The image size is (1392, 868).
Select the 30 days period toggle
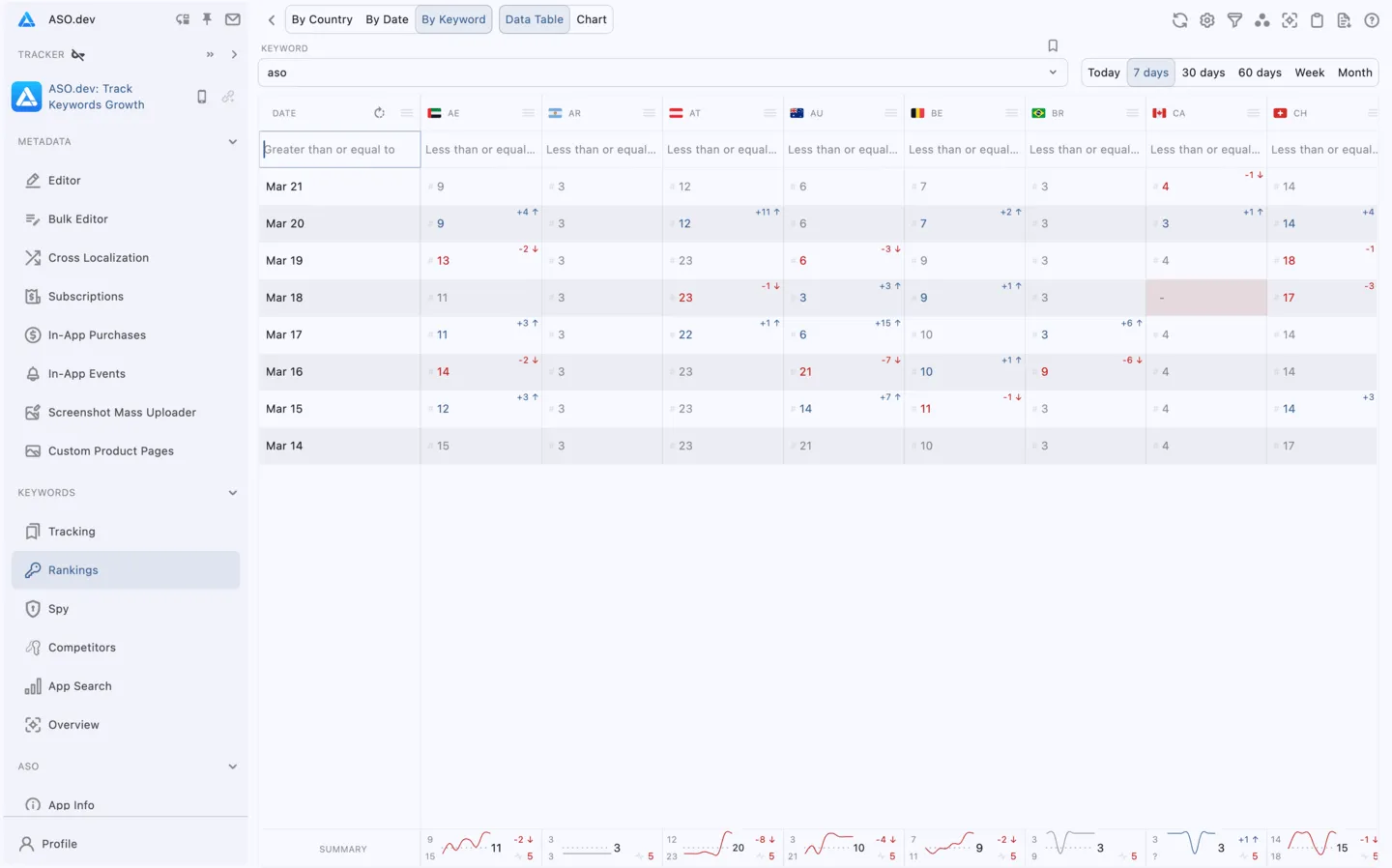point(1203,72)
